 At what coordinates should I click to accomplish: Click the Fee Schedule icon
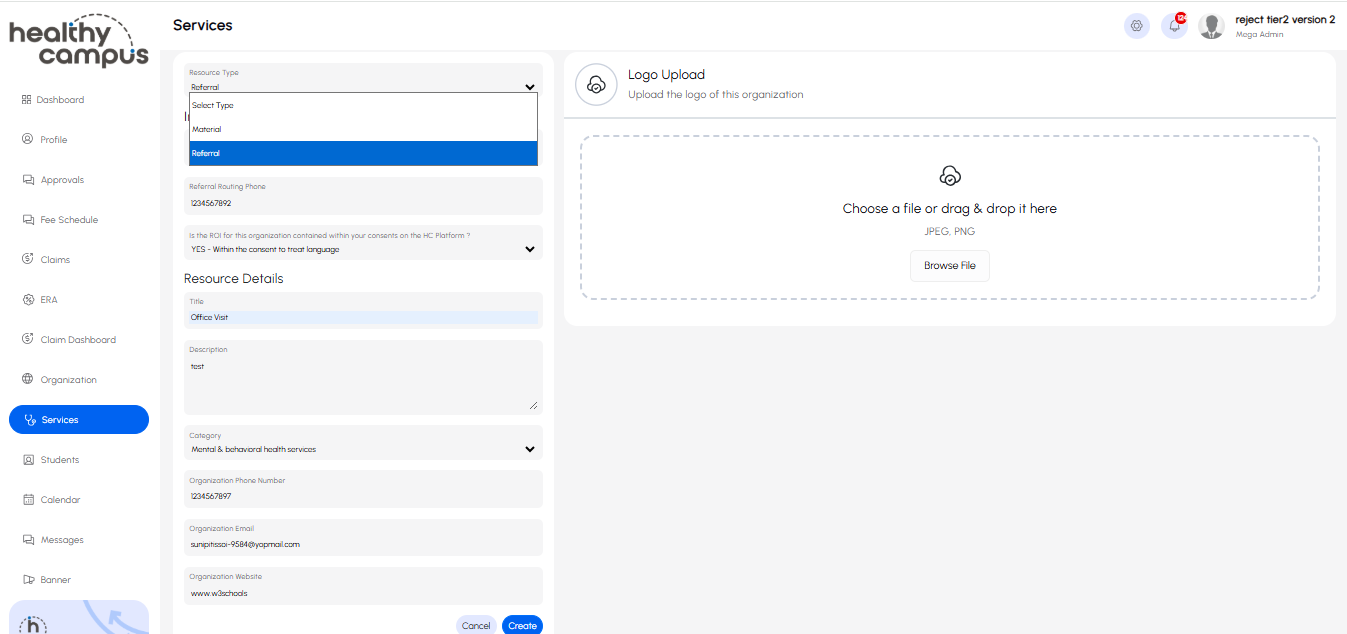pos(28,220)
